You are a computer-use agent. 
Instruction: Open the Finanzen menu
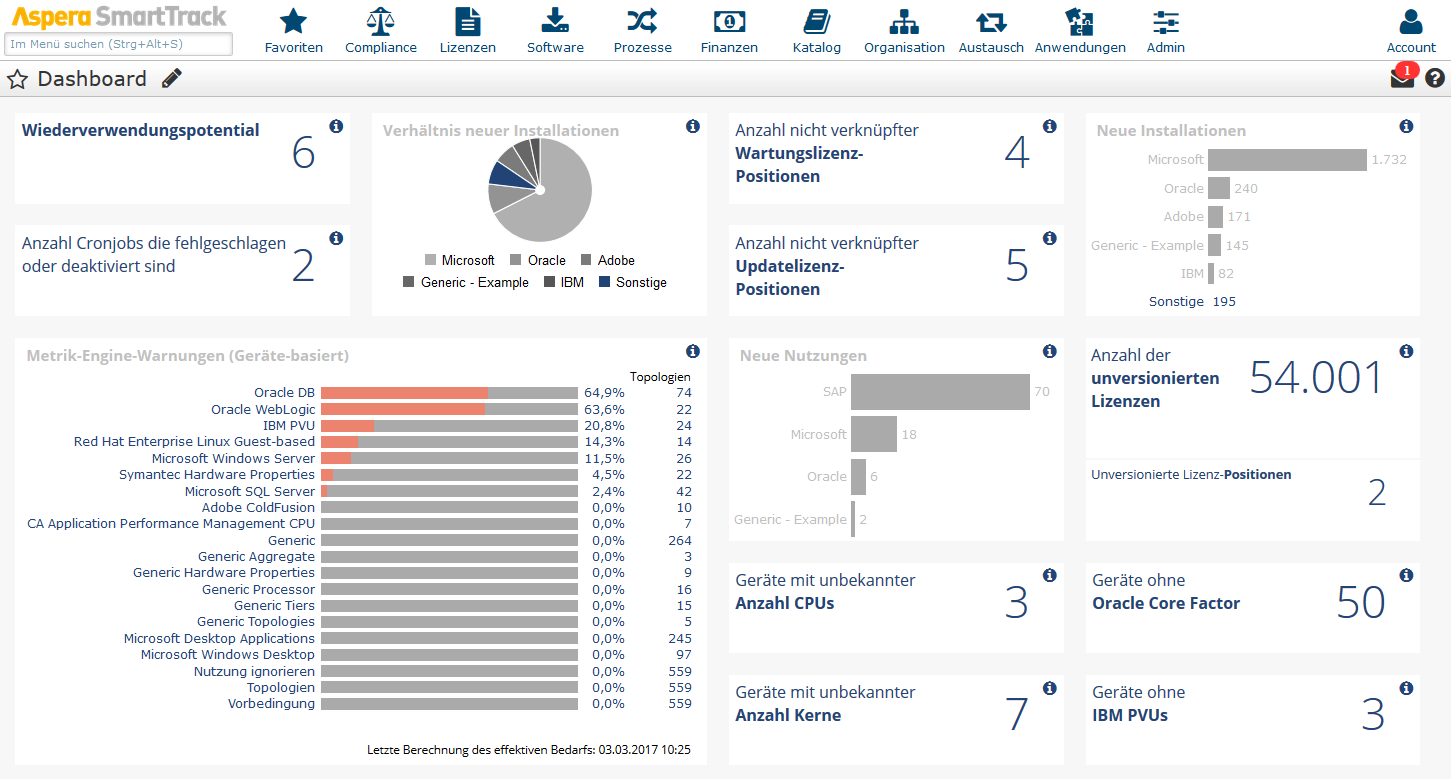coord(729,31)
